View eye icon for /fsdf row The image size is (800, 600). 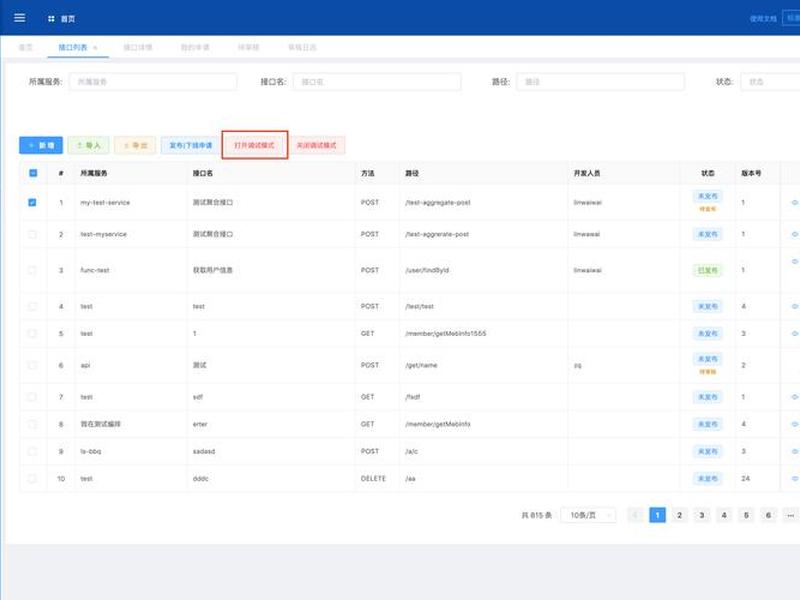pos(794,397)
